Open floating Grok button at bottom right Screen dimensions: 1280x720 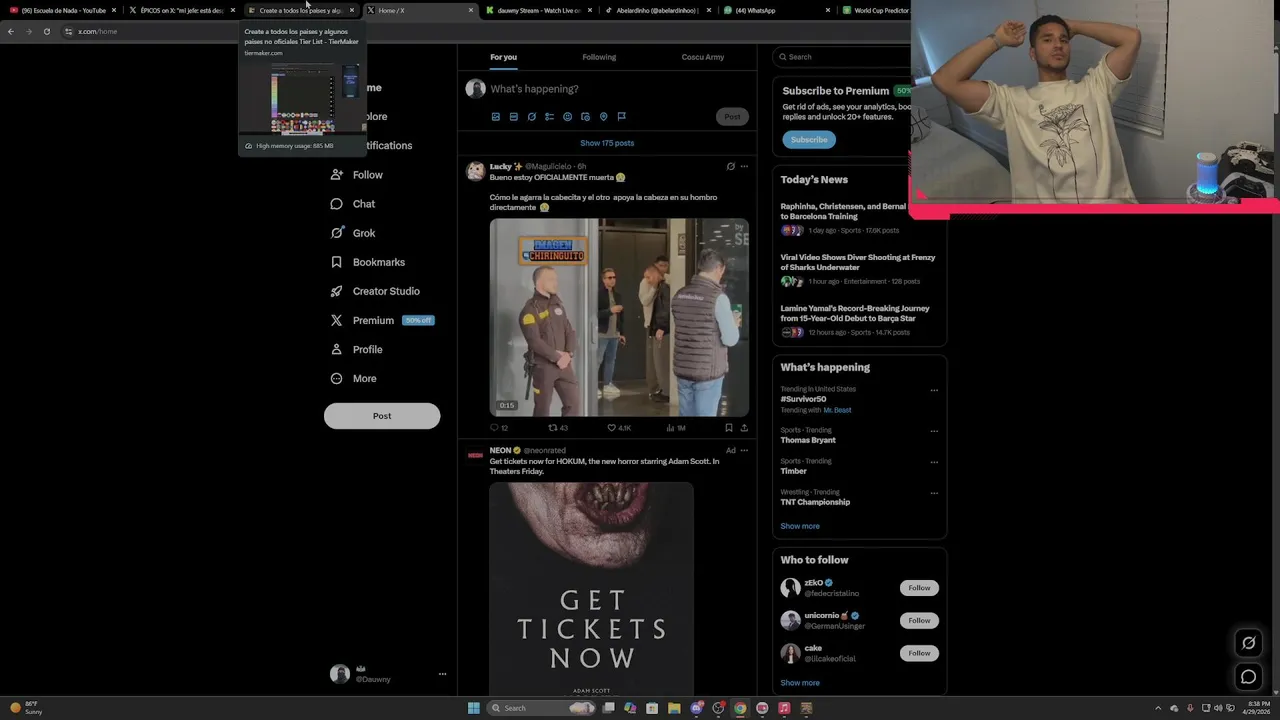[x=1248, y=643]
